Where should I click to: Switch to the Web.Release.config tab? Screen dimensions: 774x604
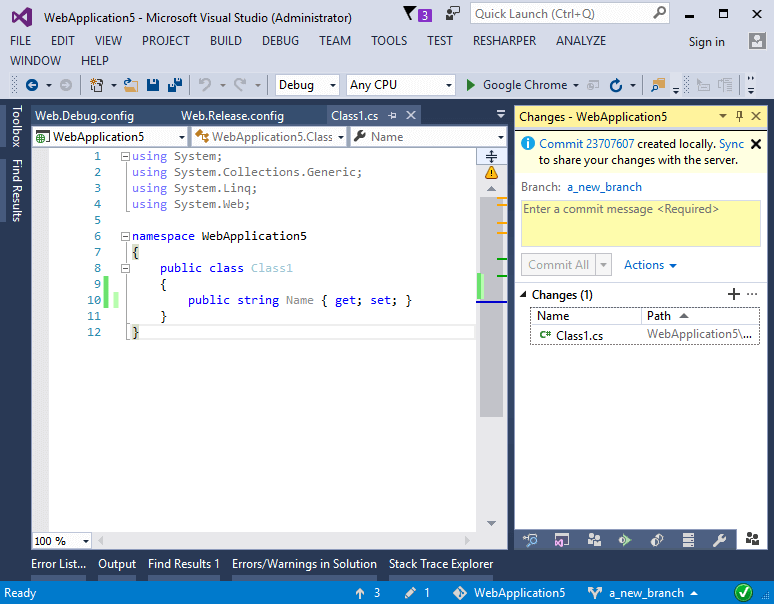coord(232,116)
